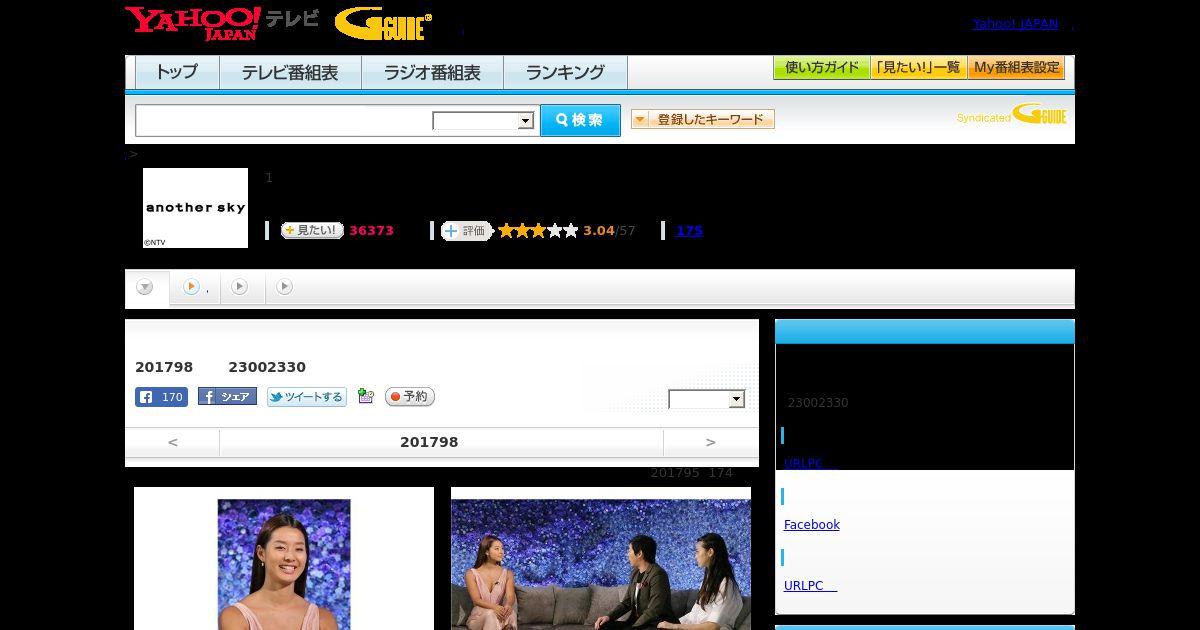Image resolution: width=1200 pixels, height=630 pixels.
Task: Select the star rating display
Action: [538, 231]
